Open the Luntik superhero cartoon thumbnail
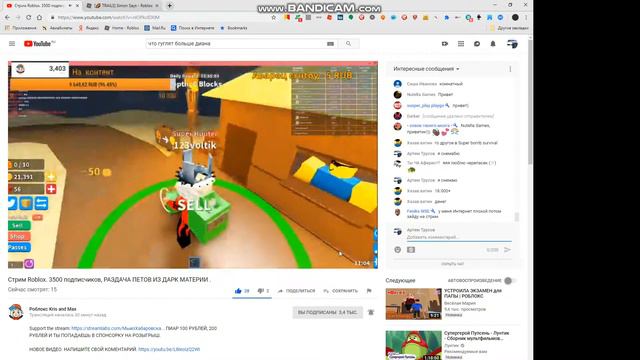Viewport: 640px width, 360px height. pos(413,345)
